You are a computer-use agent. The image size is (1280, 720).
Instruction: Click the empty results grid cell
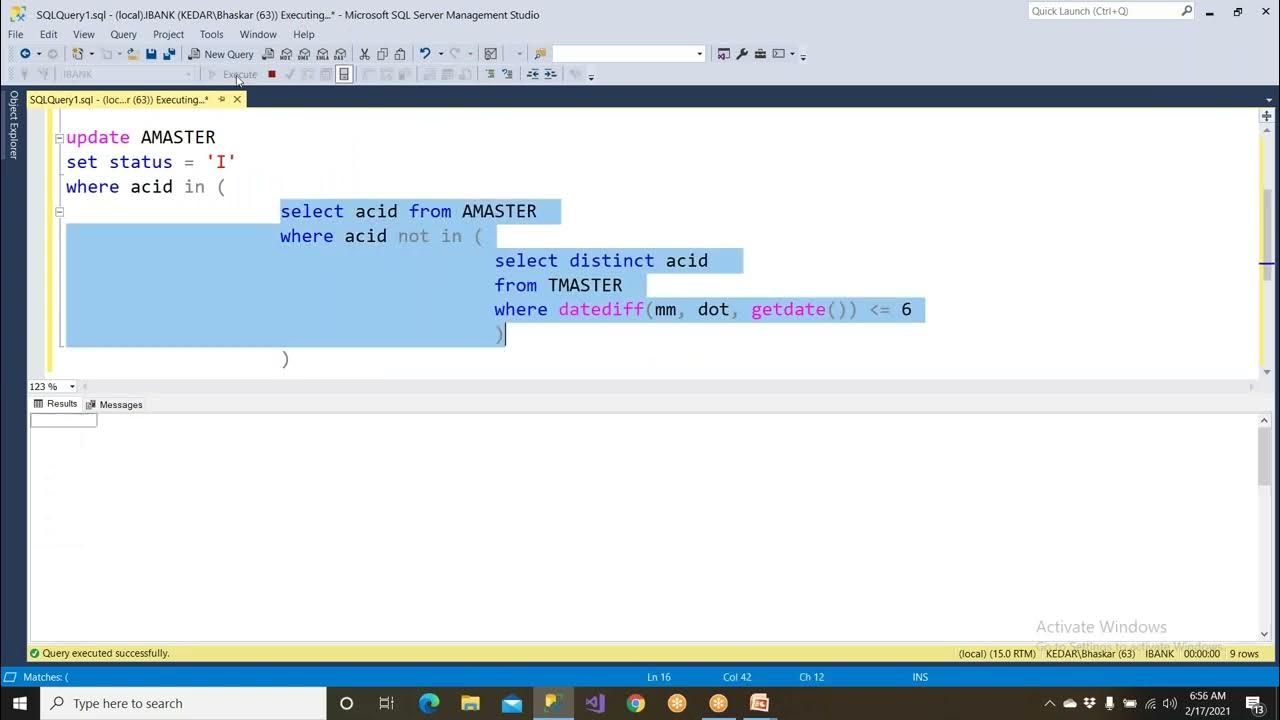[64, 420]
